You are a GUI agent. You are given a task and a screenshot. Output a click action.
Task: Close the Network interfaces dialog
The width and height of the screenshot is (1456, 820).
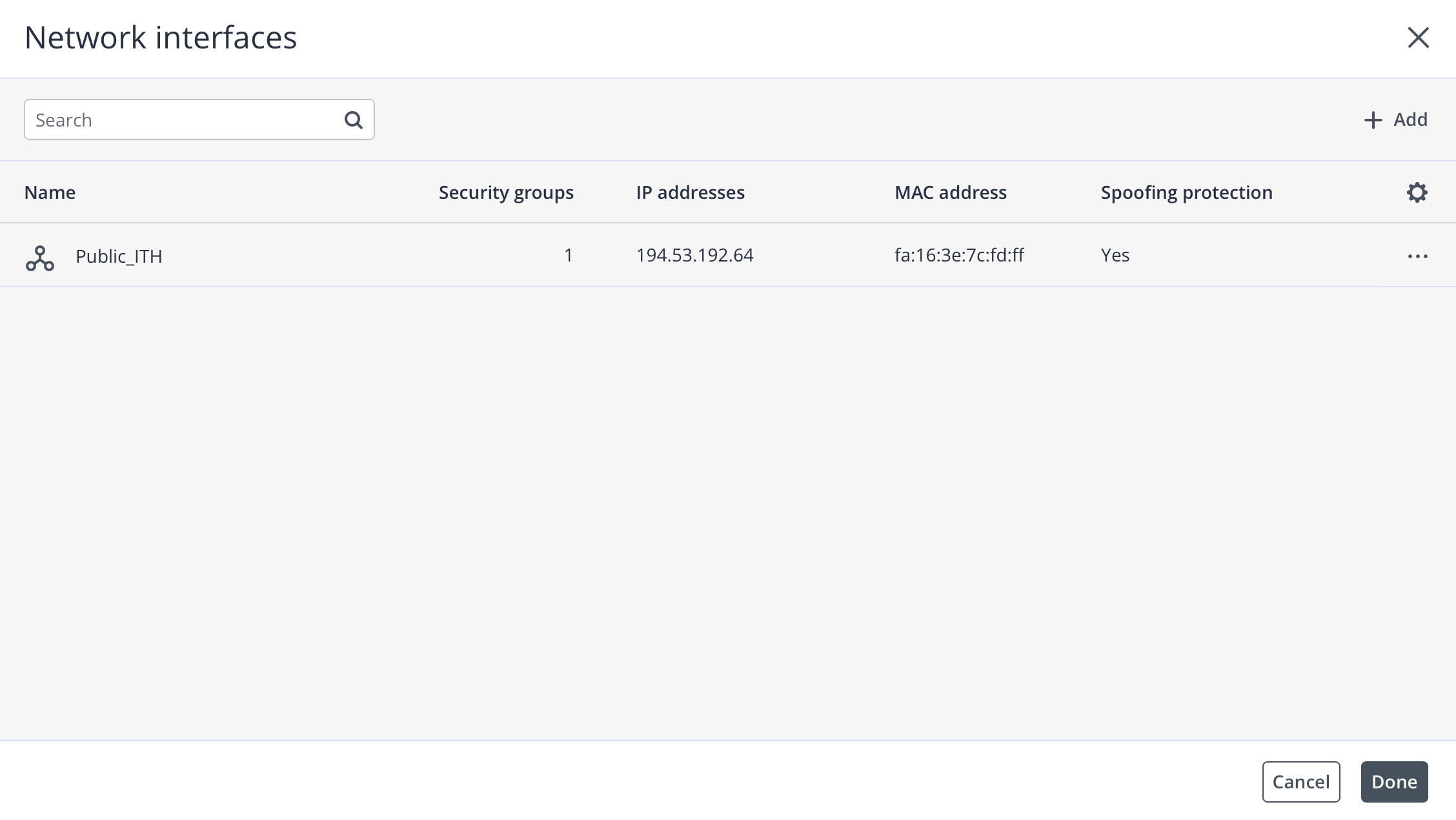click(1418, 37)
